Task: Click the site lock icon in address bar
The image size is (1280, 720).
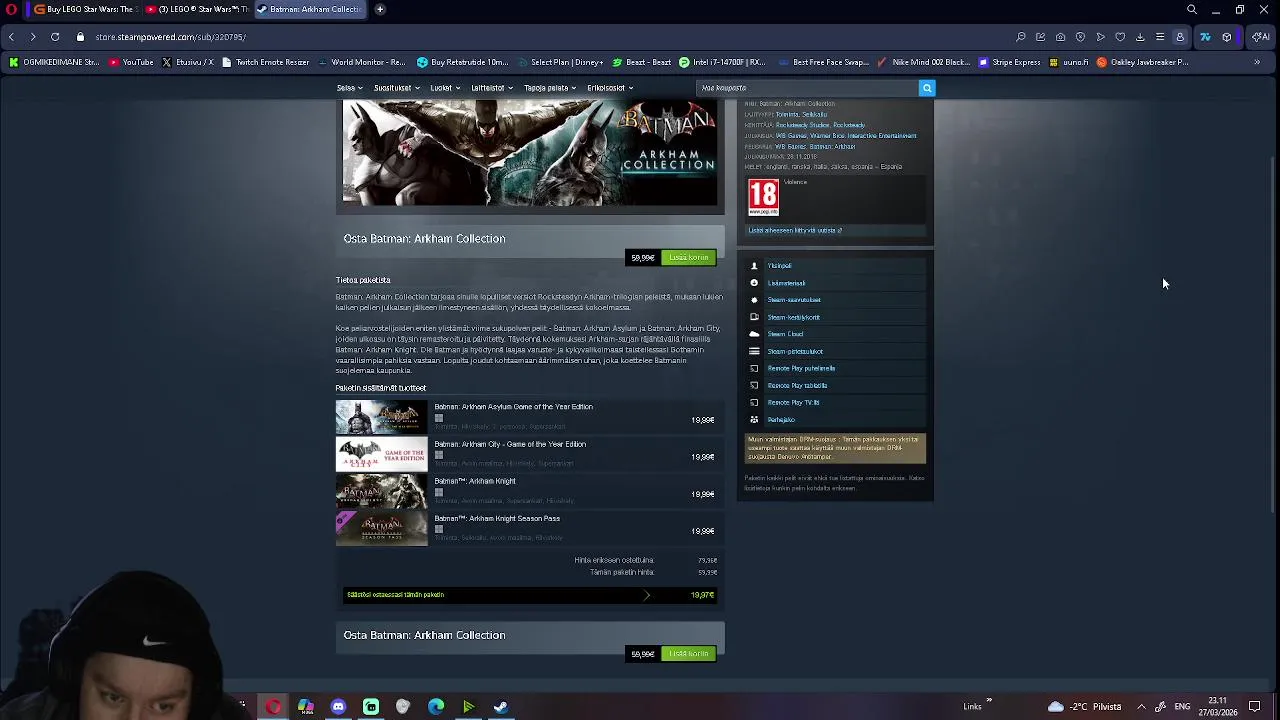Action: pos(82,37)
